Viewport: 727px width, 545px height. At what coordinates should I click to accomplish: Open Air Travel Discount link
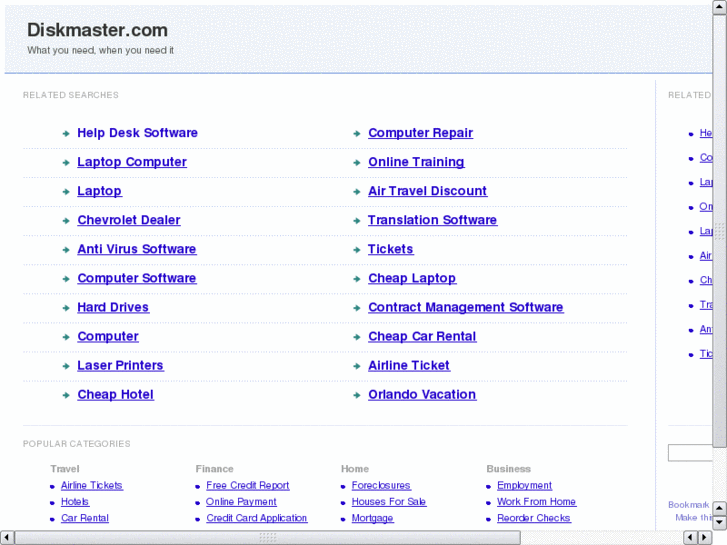pos(427,191)
